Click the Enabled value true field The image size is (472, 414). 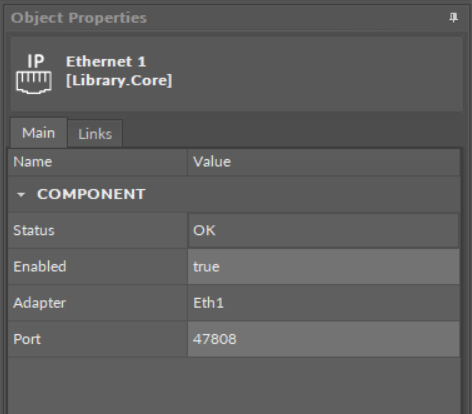(x=324, y=267)
